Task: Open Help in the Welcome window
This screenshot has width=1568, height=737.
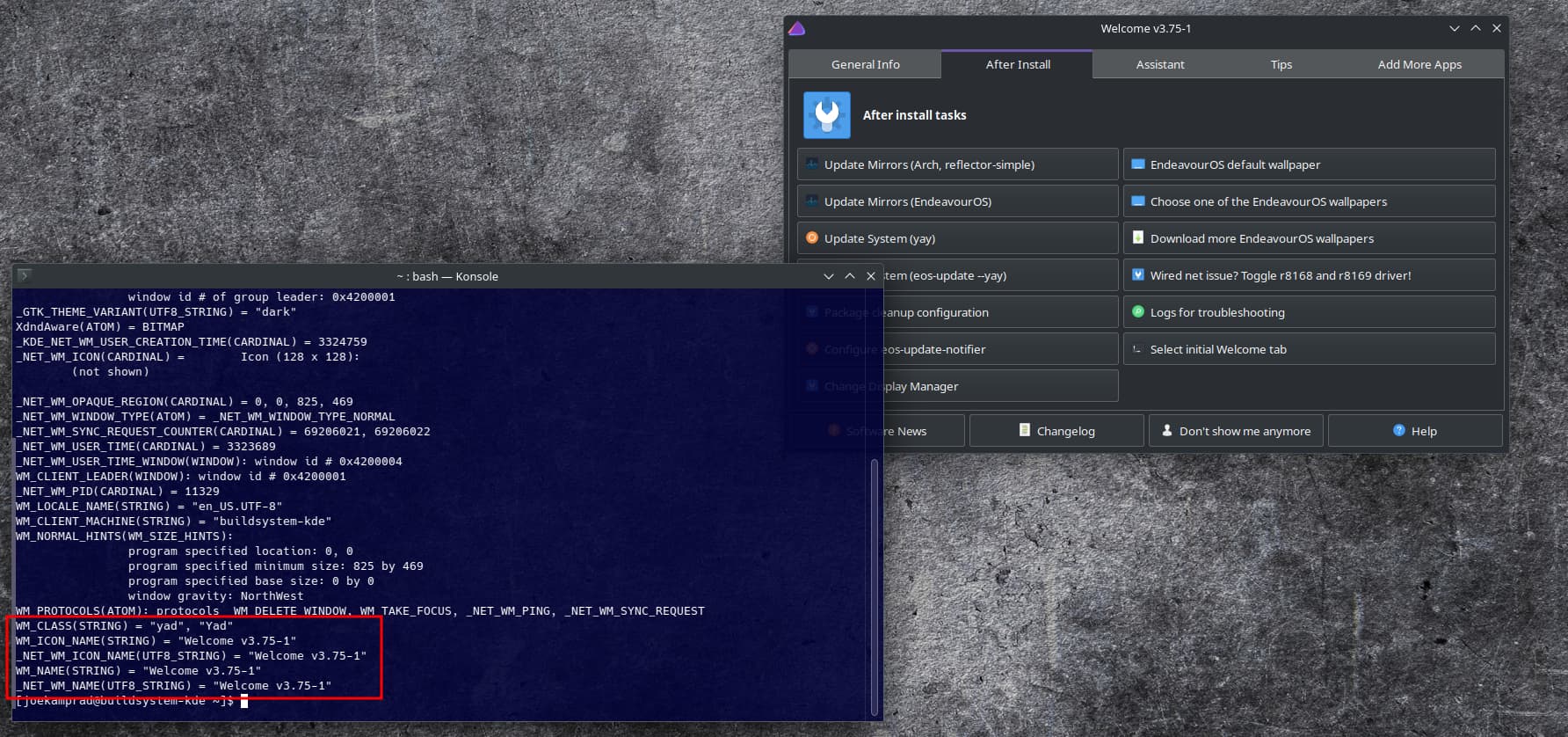Action: 1414,431
